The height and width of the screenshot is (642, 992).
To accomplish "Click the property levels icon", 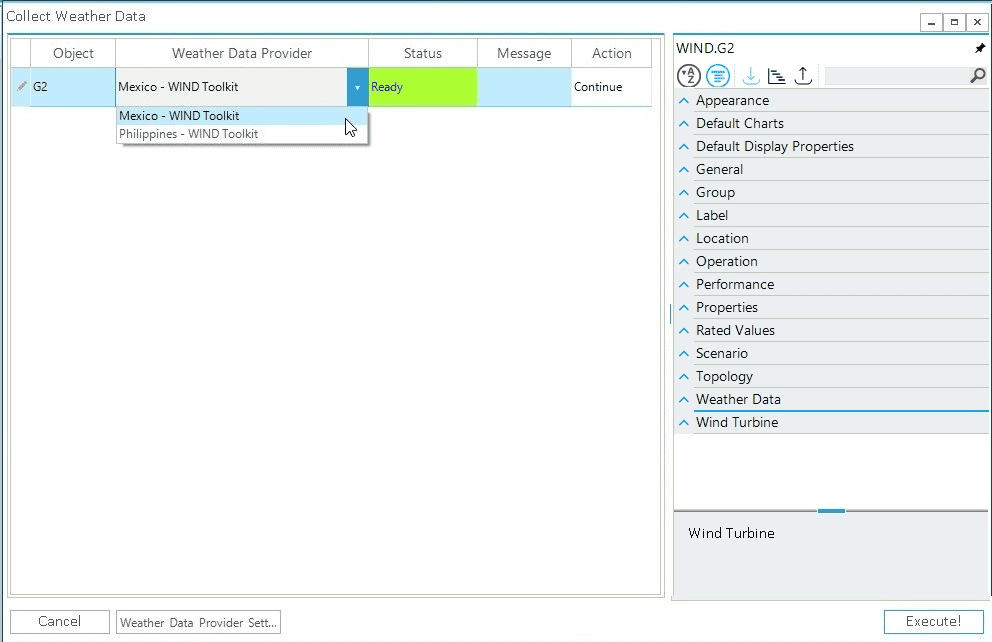I will (x=777, y=75).
